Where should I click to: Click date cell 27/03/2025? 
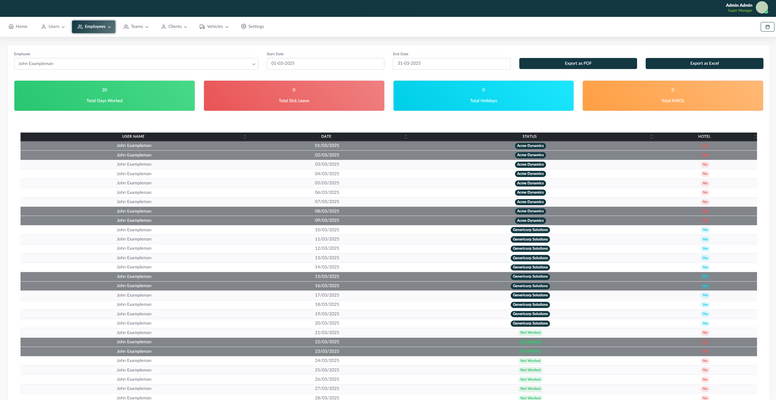click(327, 389)
